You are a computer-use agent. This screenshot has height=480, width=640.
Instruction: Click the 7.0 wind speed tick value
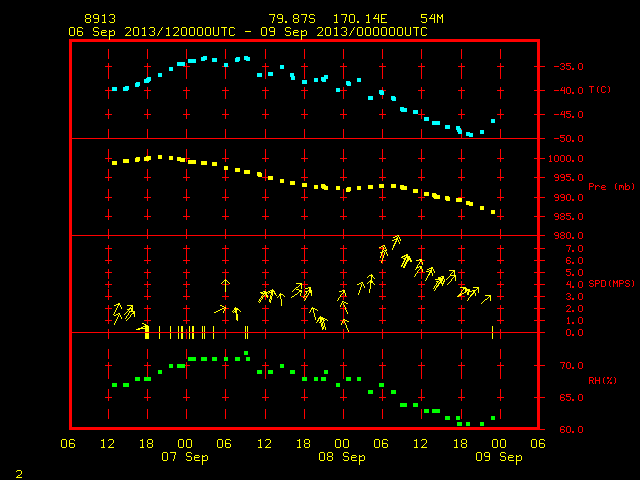(574, 249)
